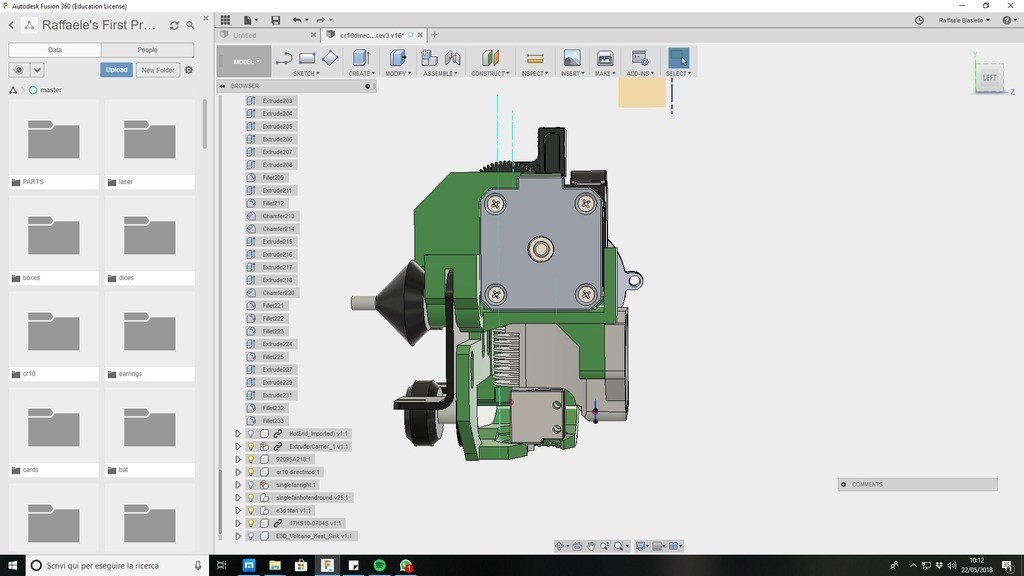Open the Display Settings monitor icon
The width and height of the screenshot is (1024, 576).
coord(641,546)
